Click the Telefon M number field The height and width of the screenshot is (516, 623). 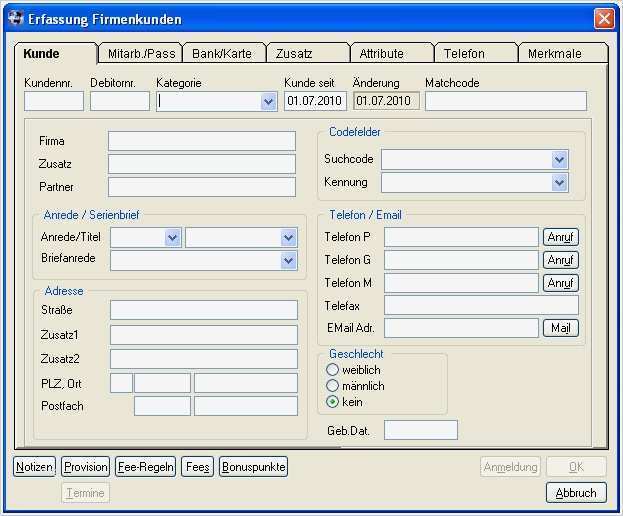(461, 283)
